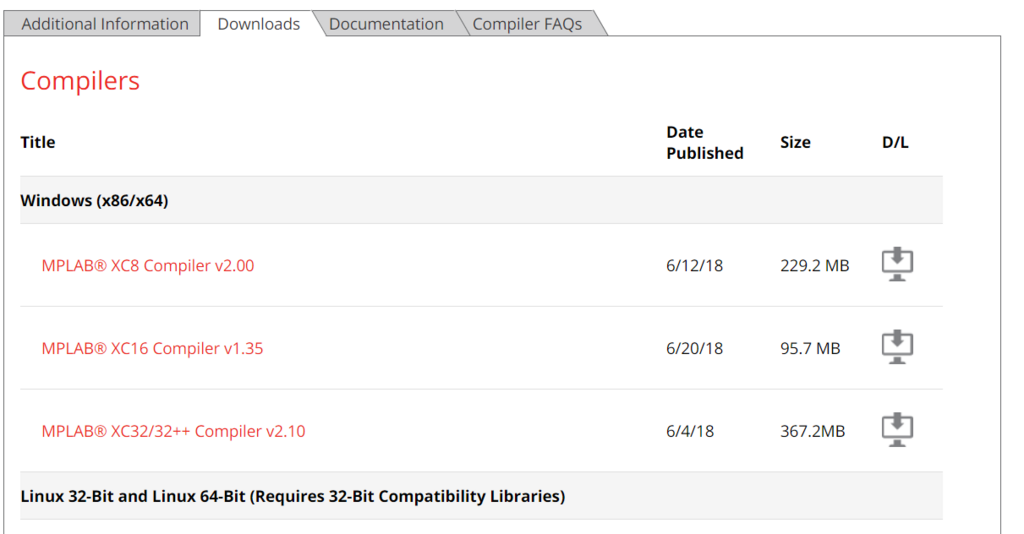This screenshot has height=534, width=1024.
Task: Open the Documentation tab
Action: tap(386, 24)
